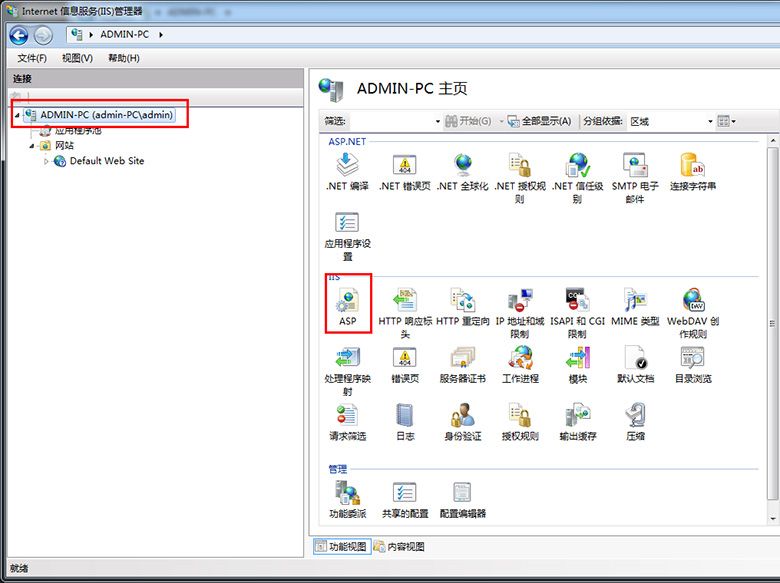Open the 视图(V) menu

tap(77, 58)
